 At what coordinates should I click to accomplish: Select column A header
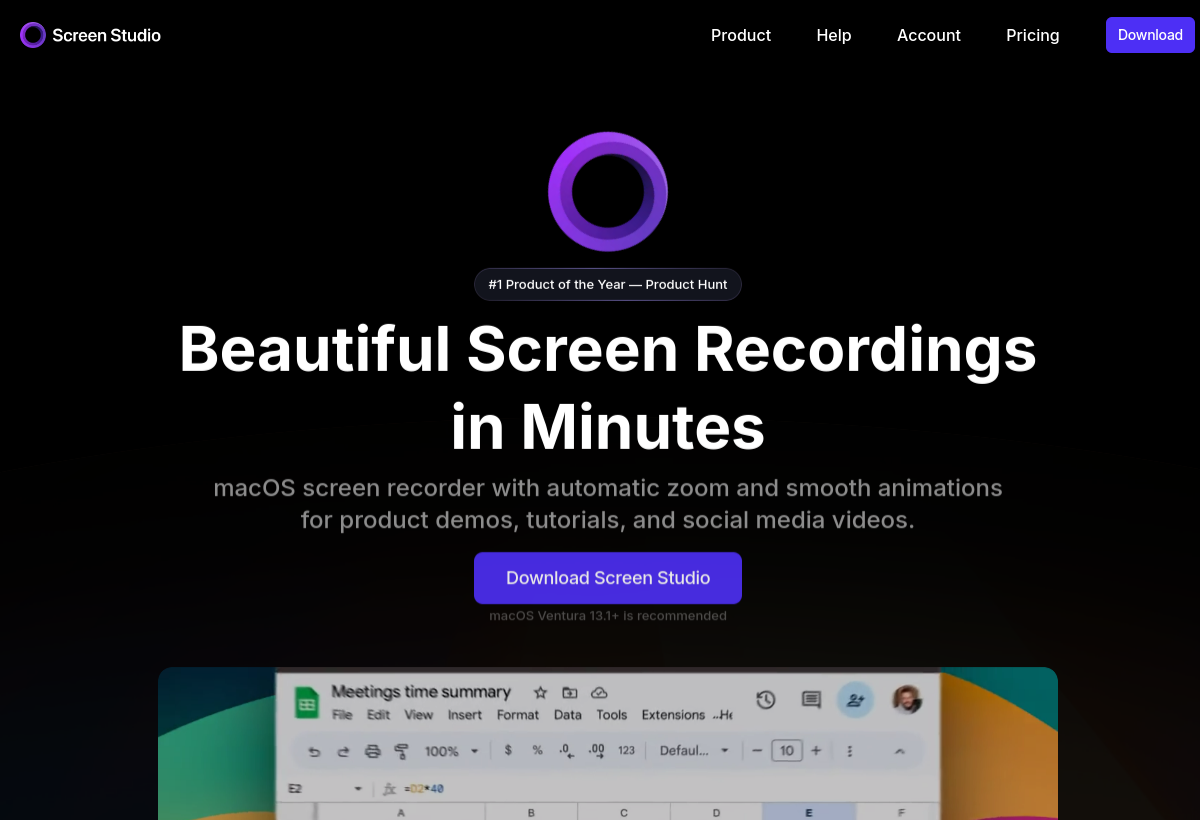[x=401, y=813]
